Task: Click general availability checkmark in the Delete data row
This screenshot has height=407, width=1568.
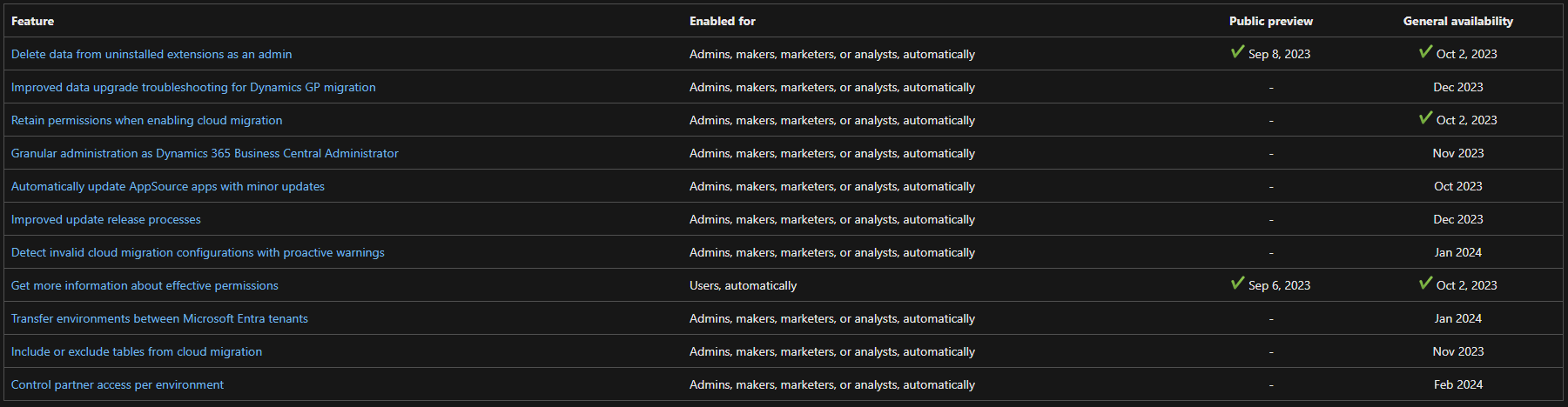Action: coord(1425,52)
